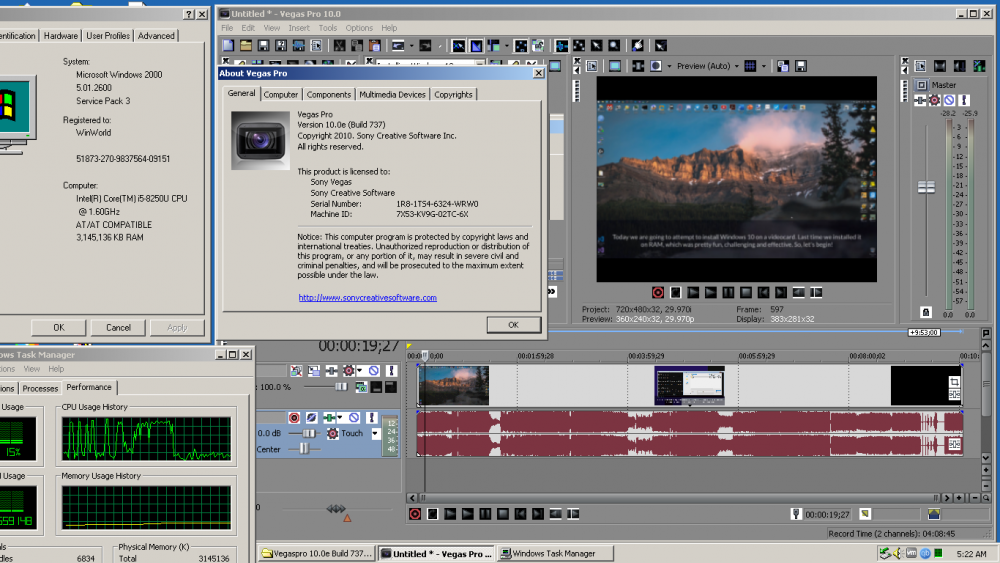Click the video preview on external monitor icon

(x=614, y=66)
